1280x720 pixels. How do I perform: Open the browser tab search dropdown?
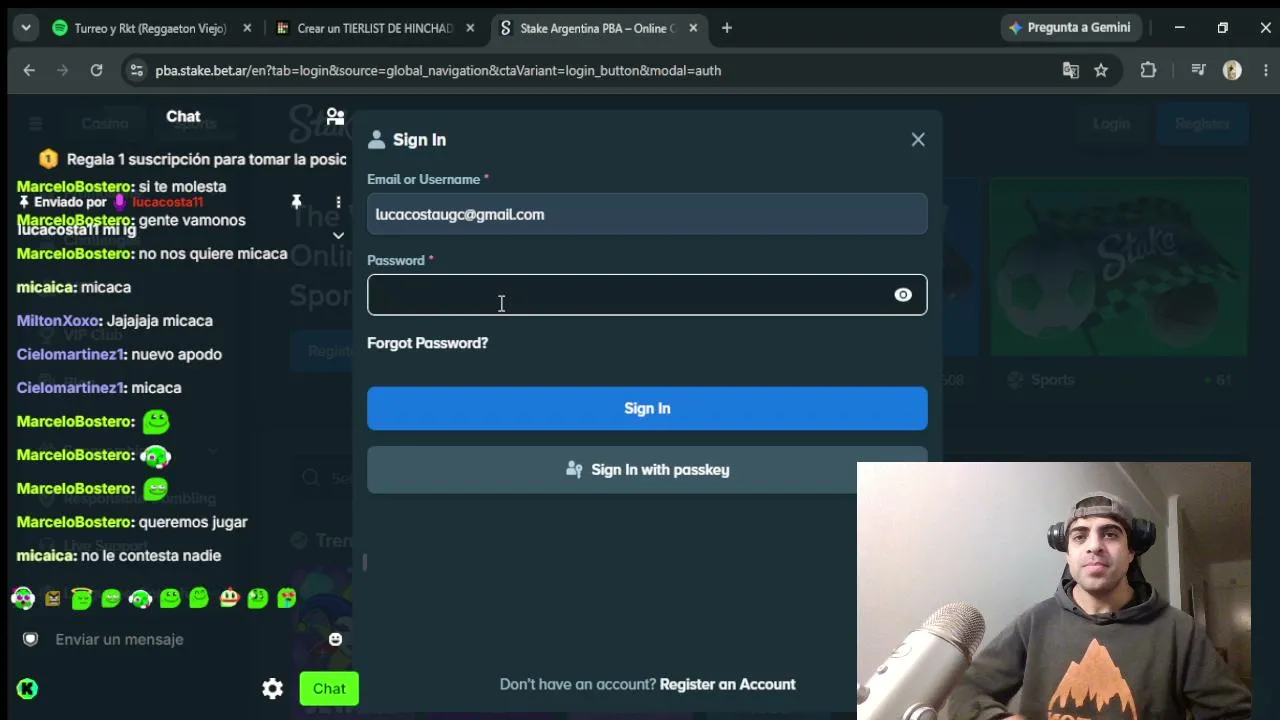coord(25,28)
